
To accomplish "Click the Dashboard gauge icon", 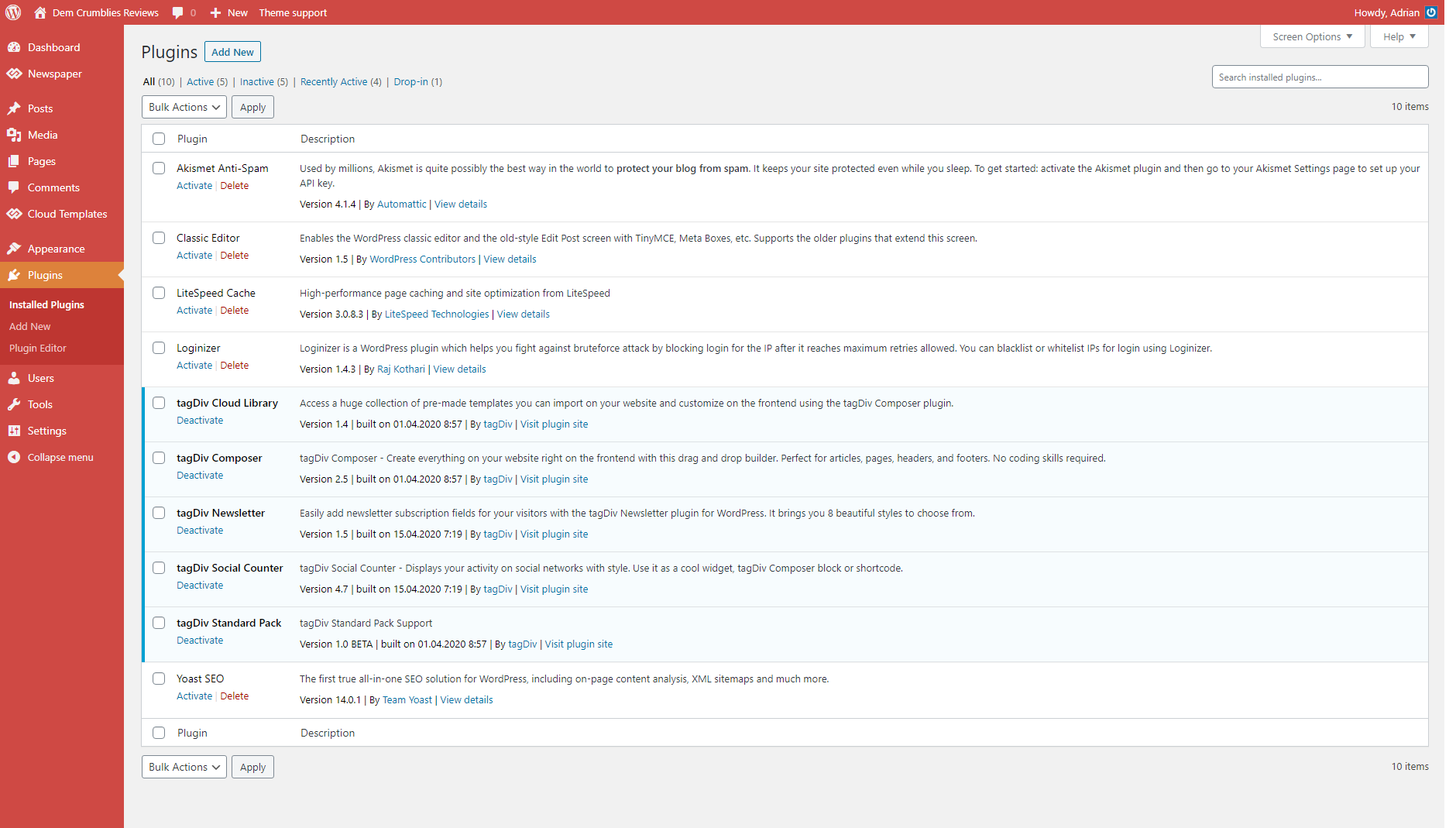I will point(14,47).
